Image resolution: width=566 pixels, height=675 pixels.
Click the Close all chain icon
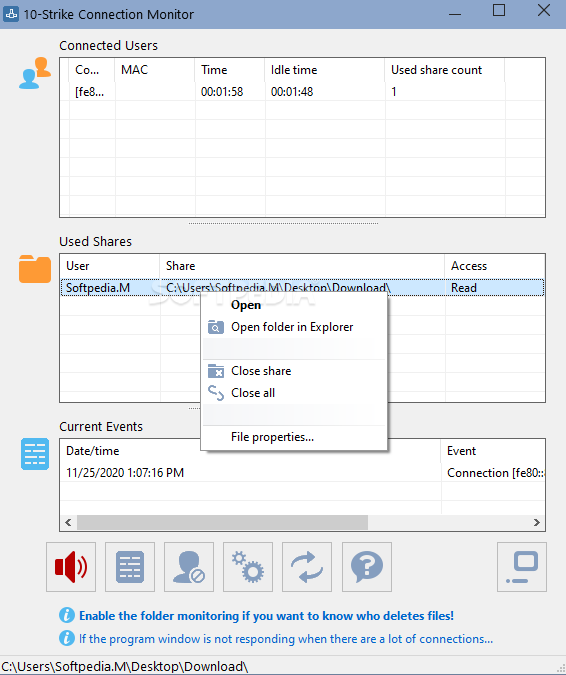[216, 393]
